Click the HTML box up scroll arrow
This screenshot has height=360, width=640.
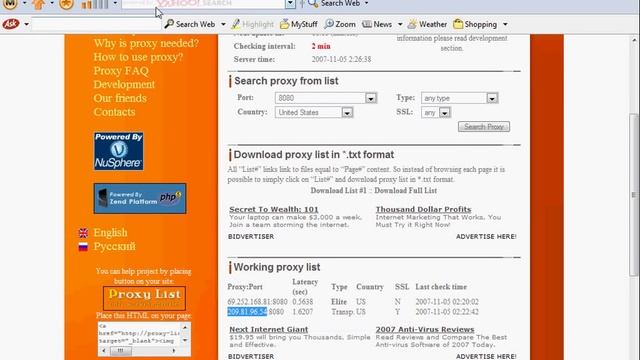[185, 327]
